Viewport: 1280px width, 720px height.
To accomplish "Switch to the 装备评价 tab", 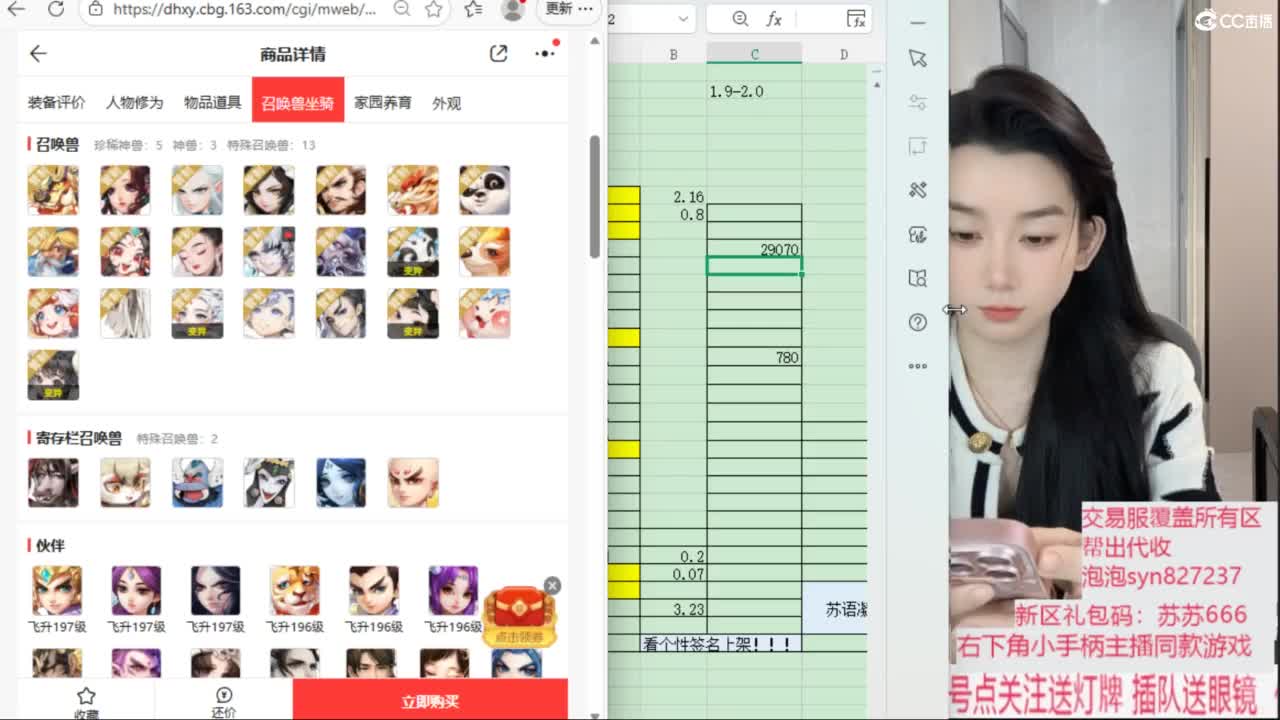I will pyautogui.click(x=56, y=102).
